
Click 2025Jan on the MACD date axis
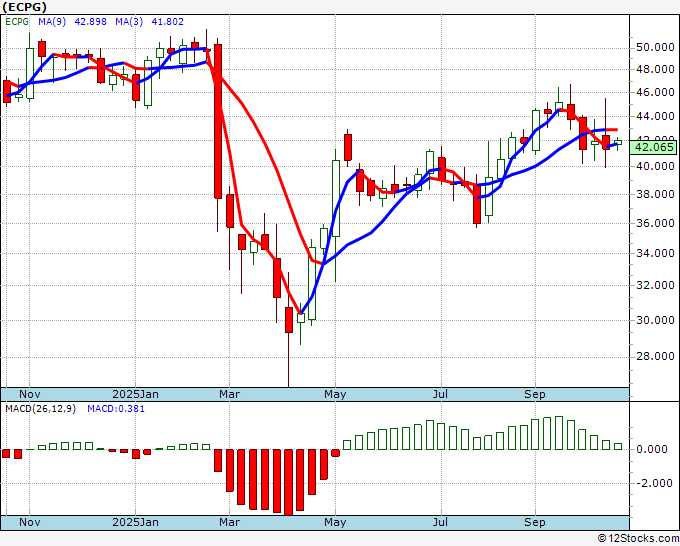coord(135,522)
